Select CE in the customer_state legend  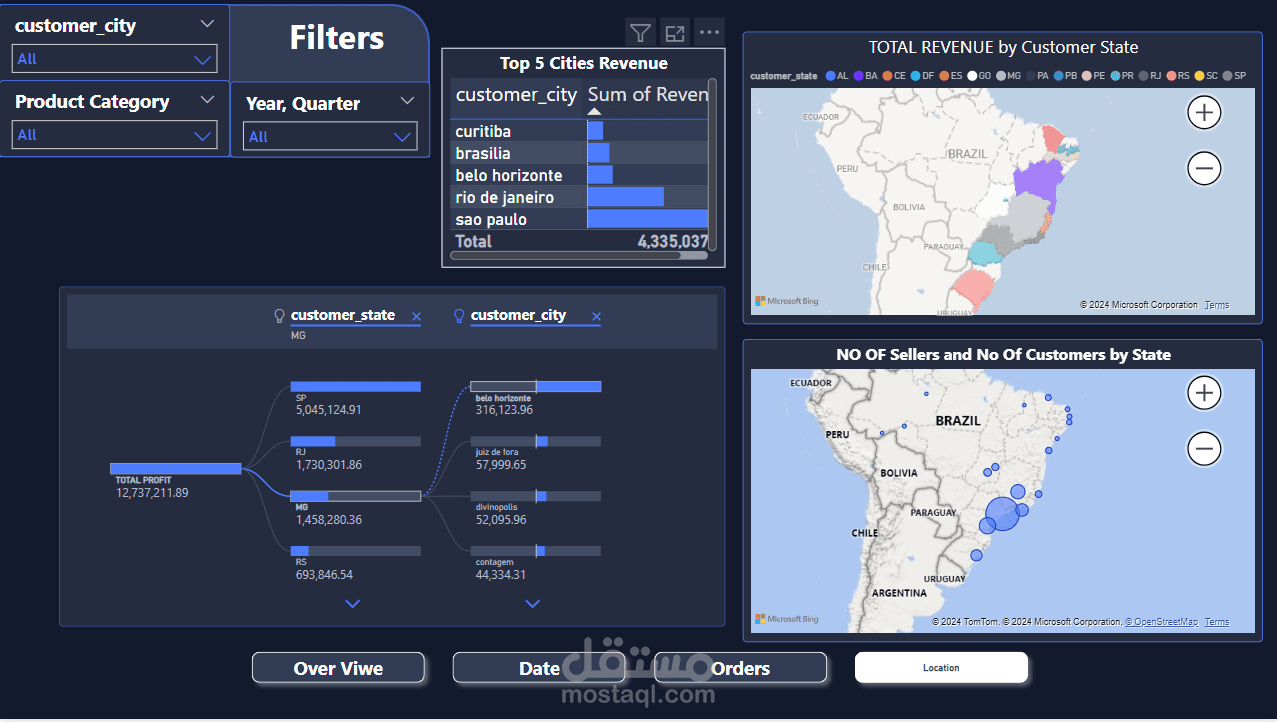tap(894, 76)
